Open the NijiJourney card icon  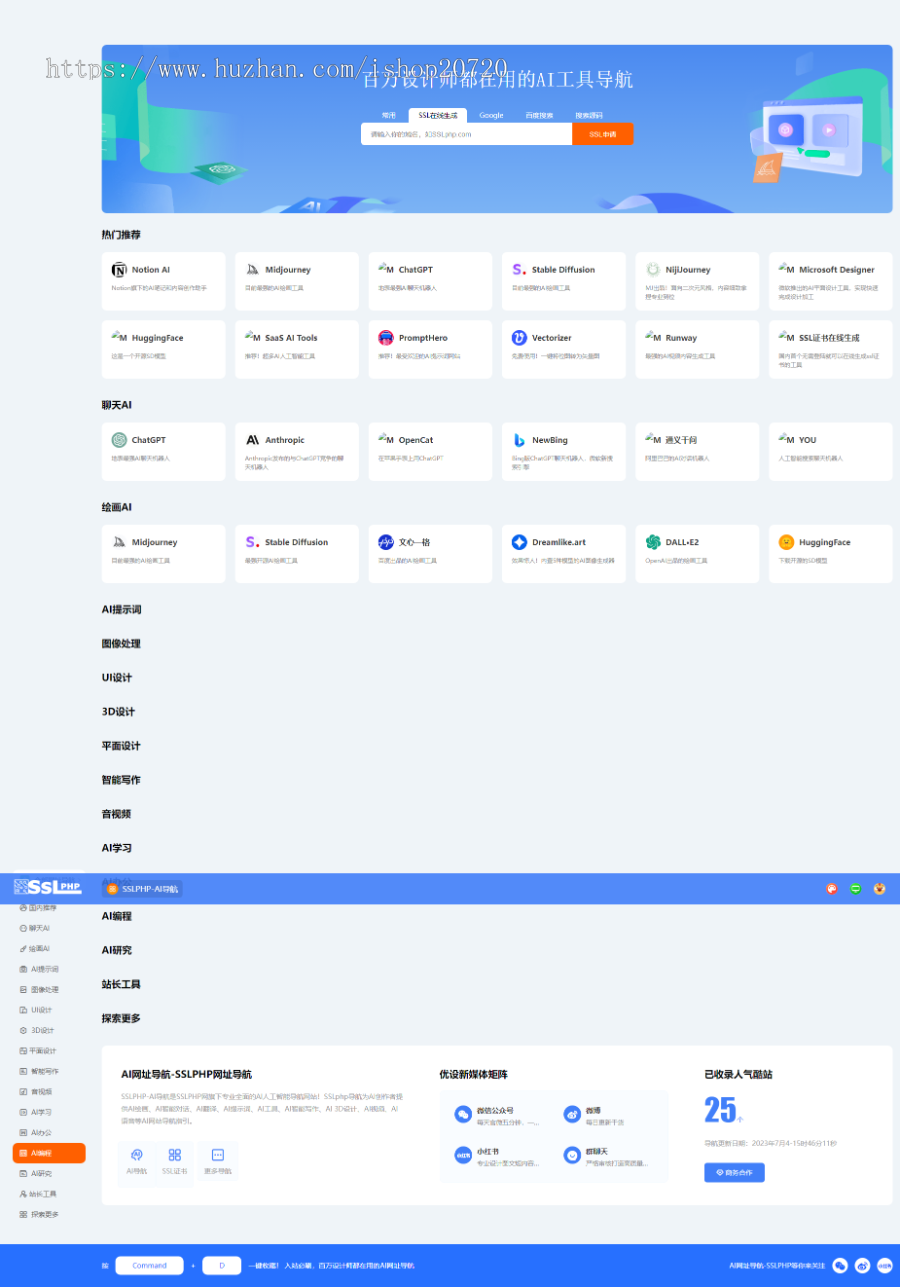pyautogui.click(x=653, y=270)
